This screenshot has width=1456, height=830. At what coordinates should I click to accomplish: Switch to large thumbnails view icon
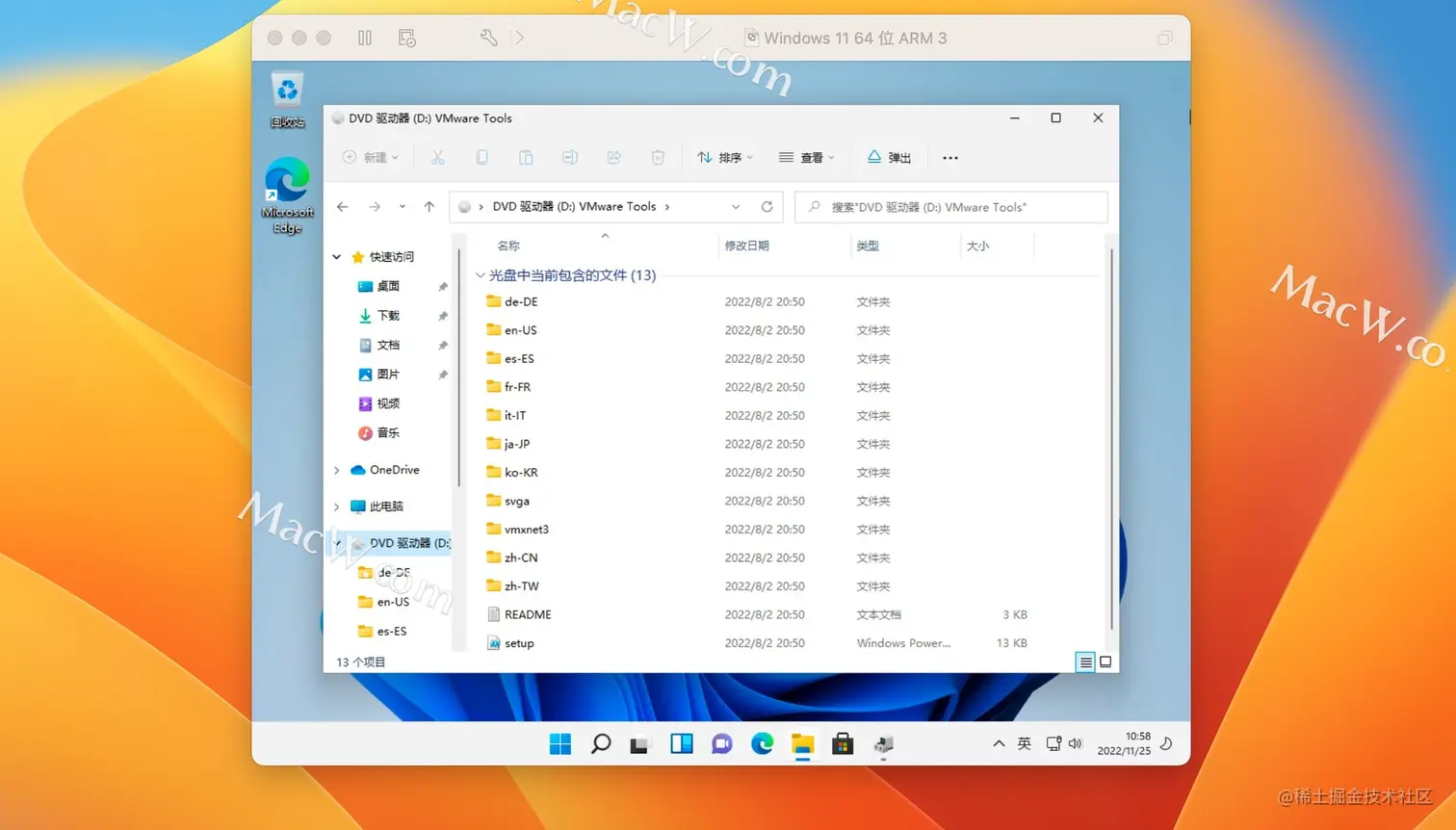point(1105,662)
